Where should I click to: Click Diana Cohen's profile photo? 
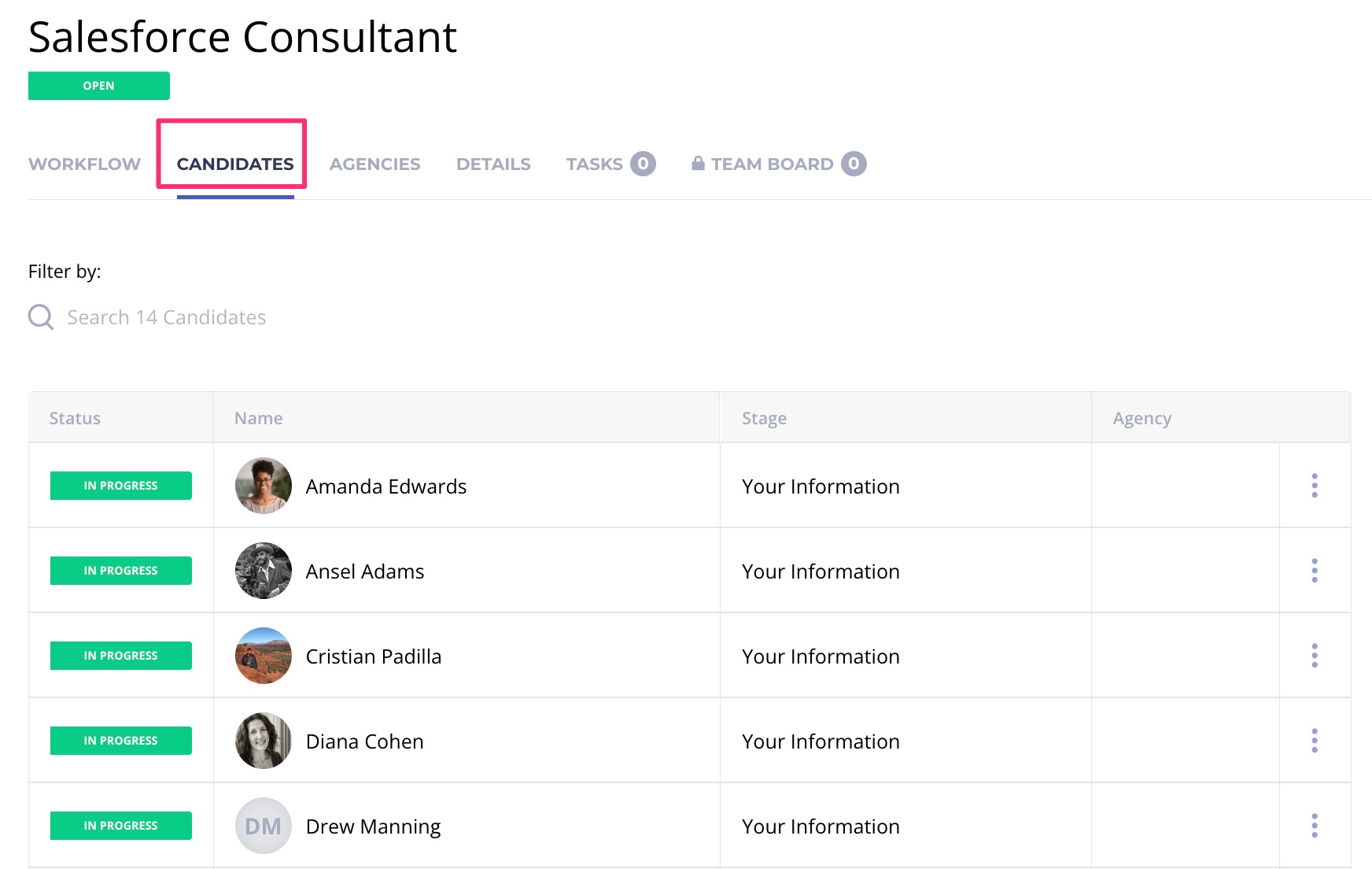tap(264, 741)
